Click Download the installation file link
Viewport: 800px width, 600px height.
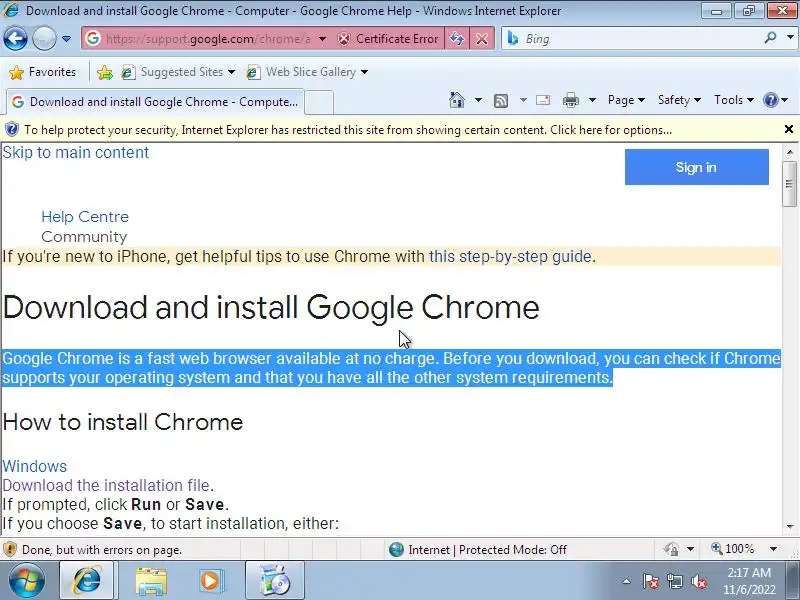106,485
